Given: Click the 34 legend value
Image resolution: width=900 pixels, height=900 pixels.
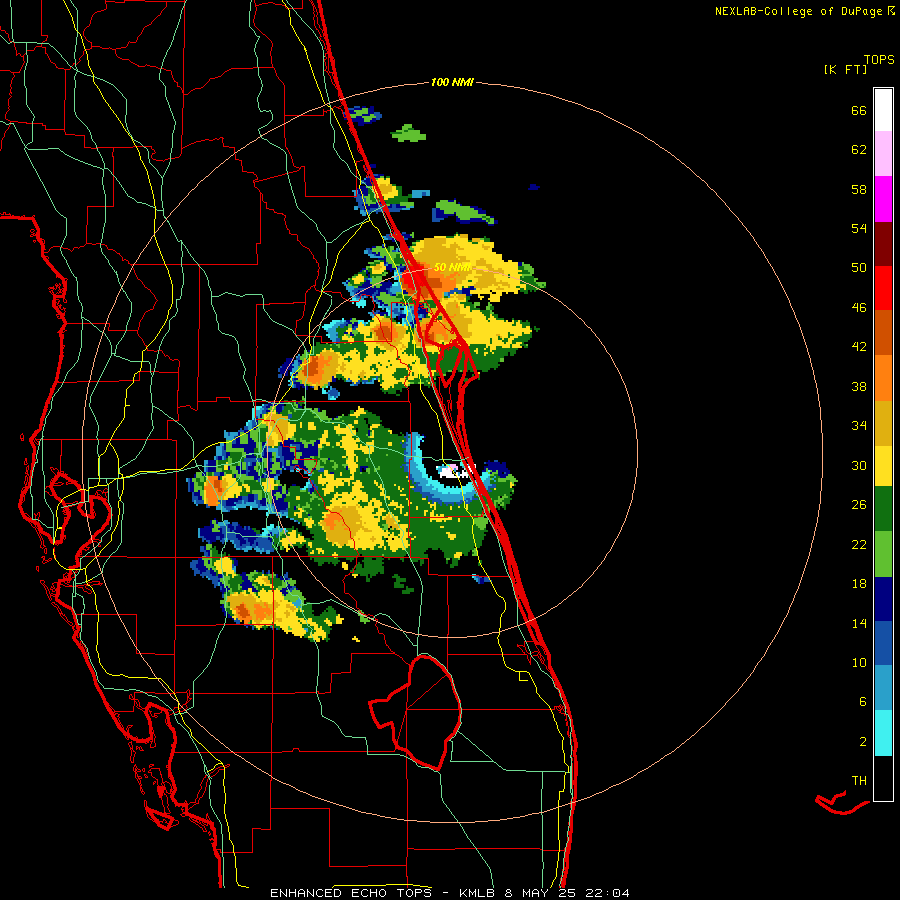Looking at the screenshot, I should (x=859, y=426).
